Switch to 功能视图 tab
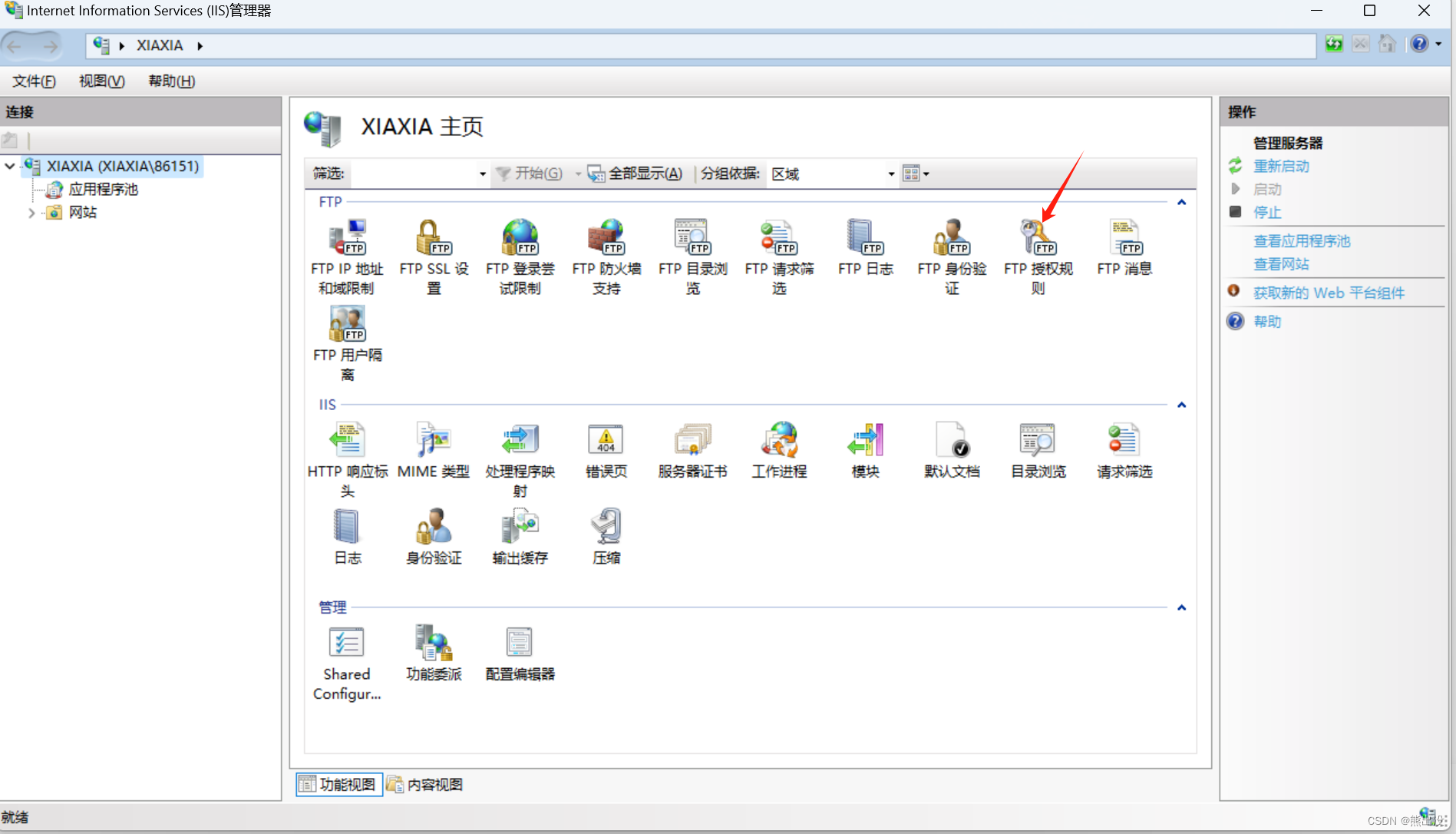 pos(338,784)
